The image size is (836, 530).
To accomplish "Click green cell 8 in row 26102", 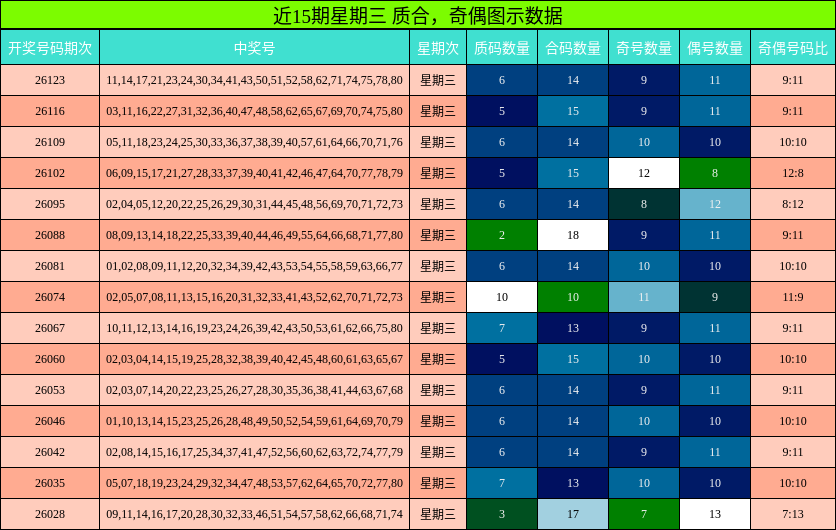I will pos(714,173).
